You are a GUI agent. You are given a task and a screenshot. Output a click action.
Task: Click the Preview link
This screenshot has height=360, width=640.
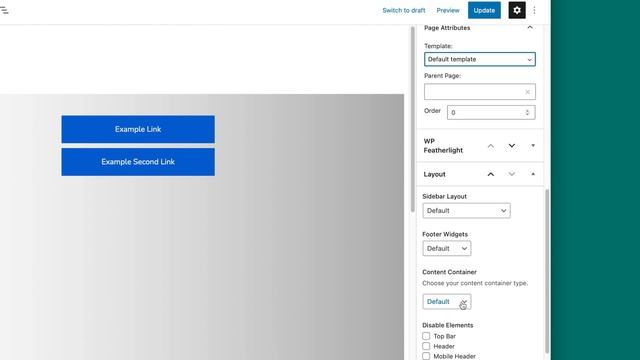click(x=448, y=11)
